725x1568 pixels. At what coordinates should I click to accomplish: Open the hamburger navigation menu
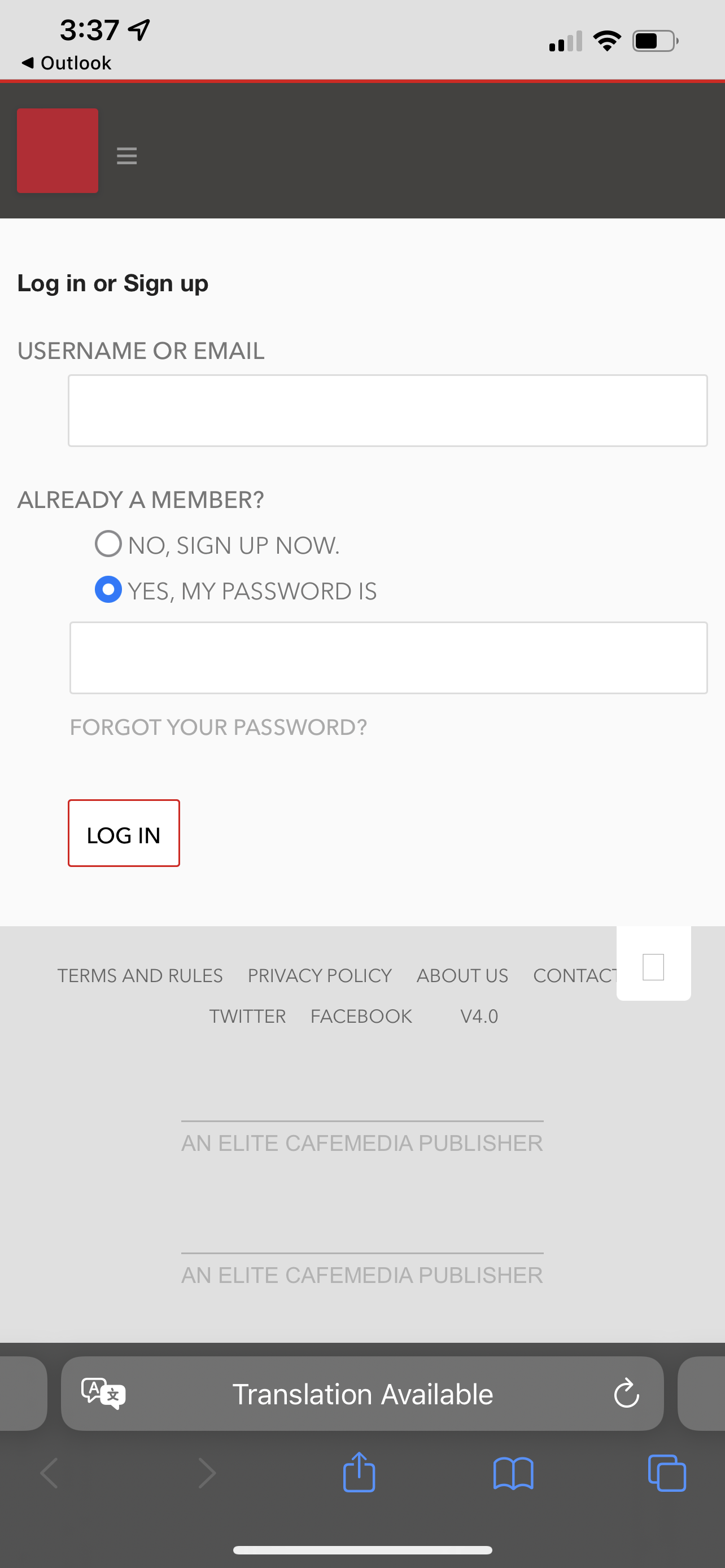coord(126,156)
